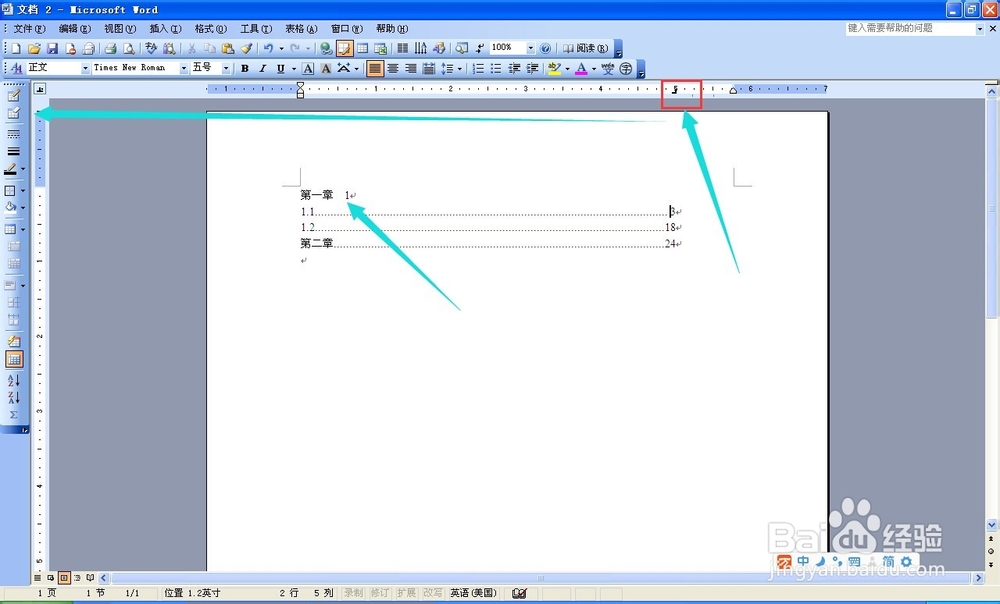The width and height of the screenshot is (1000, 604).
Task: Apply character shading
Action: [326, 68]
